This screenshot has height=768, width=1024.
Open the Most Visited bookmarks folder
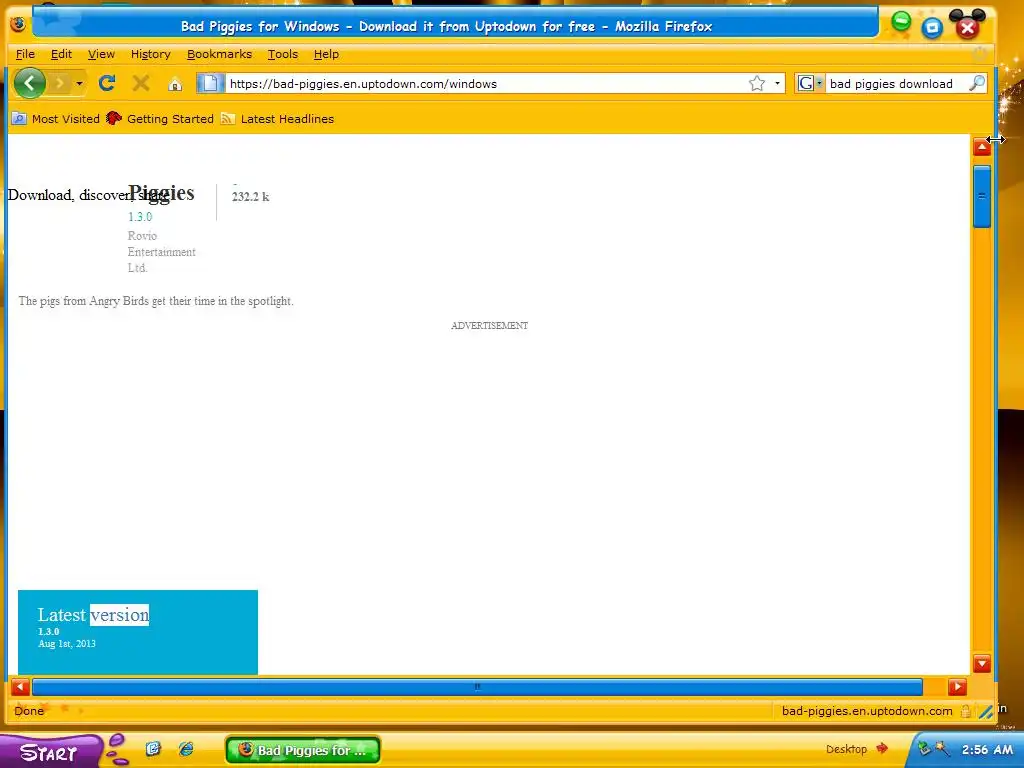click(x=56, y=119)
